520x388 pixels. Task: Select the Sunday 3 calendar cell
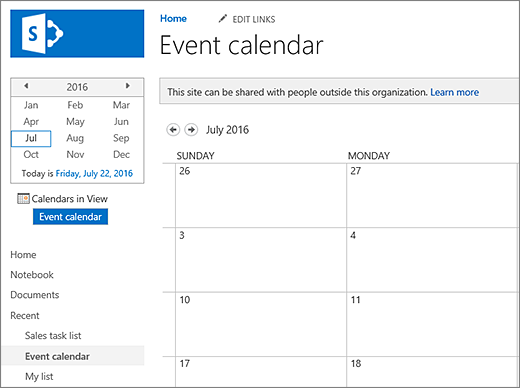click(261, 260)
